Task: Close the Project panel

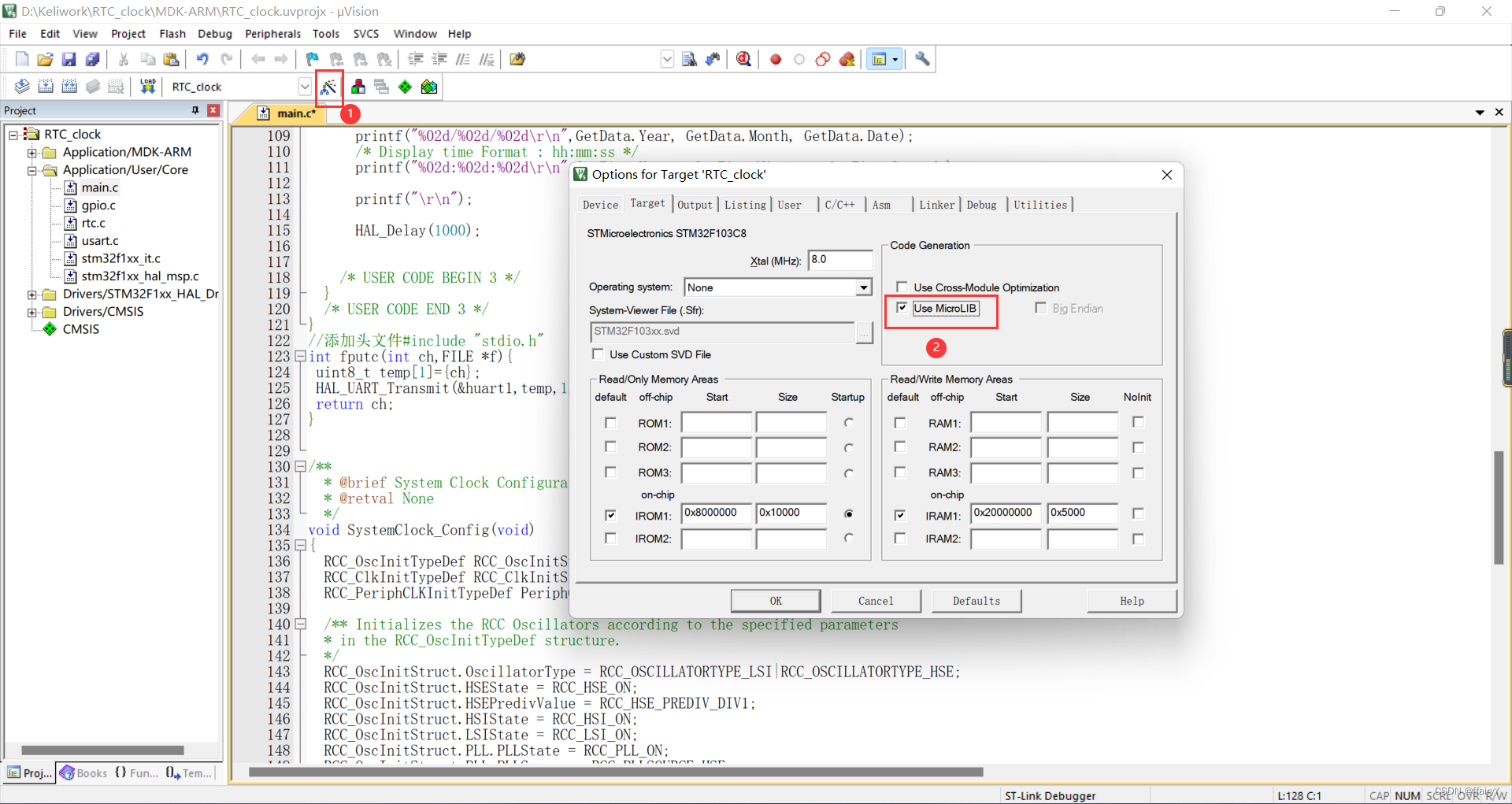Action: click(x=213, y=111)
